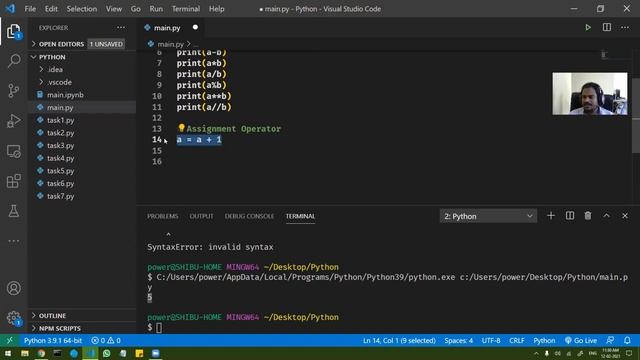
Task: Open the Go menu
Action: click(x=136, y=9)
